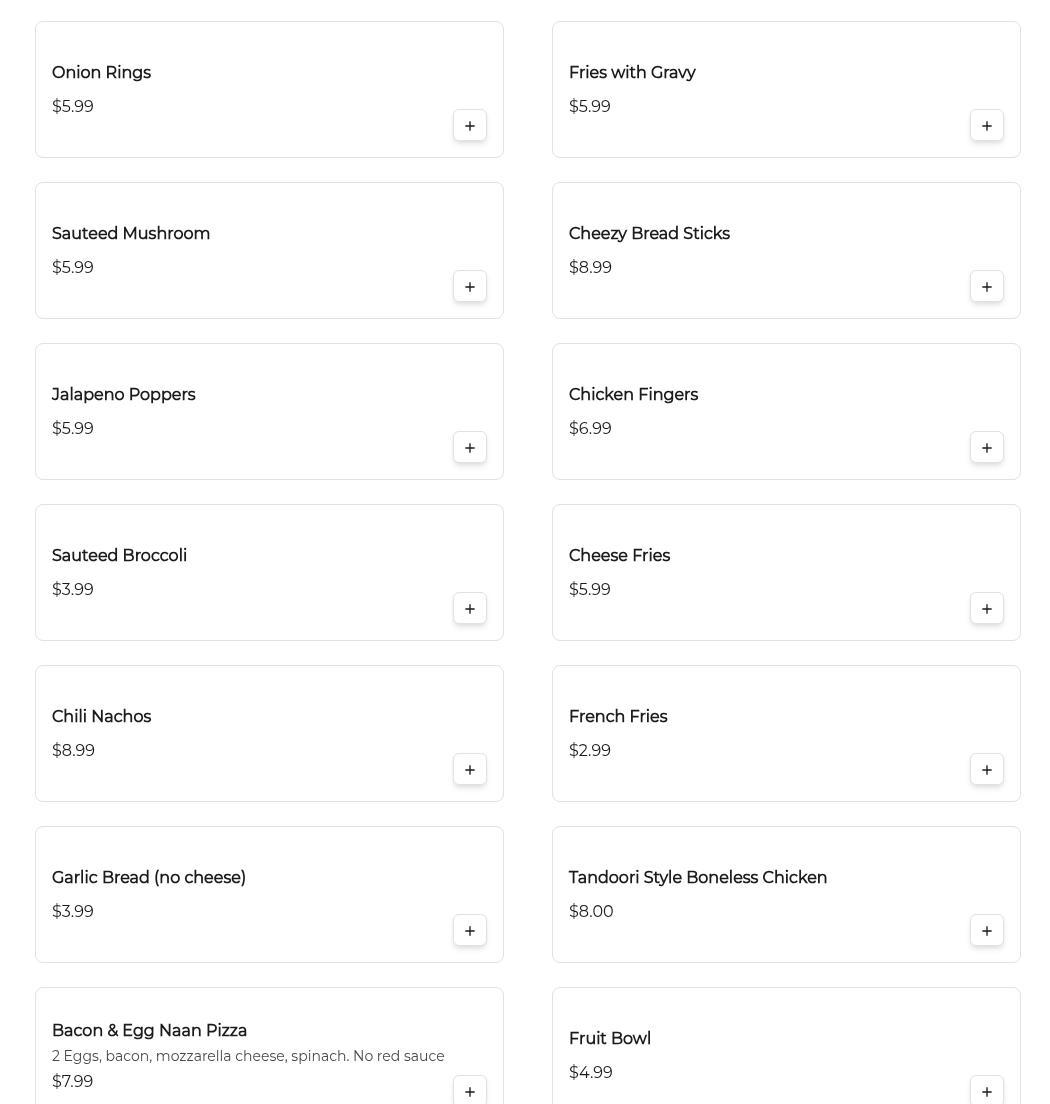Click the $2.99 French Fries price
Viewport: 1050px width, 1104px height.
tap(590, 751)
